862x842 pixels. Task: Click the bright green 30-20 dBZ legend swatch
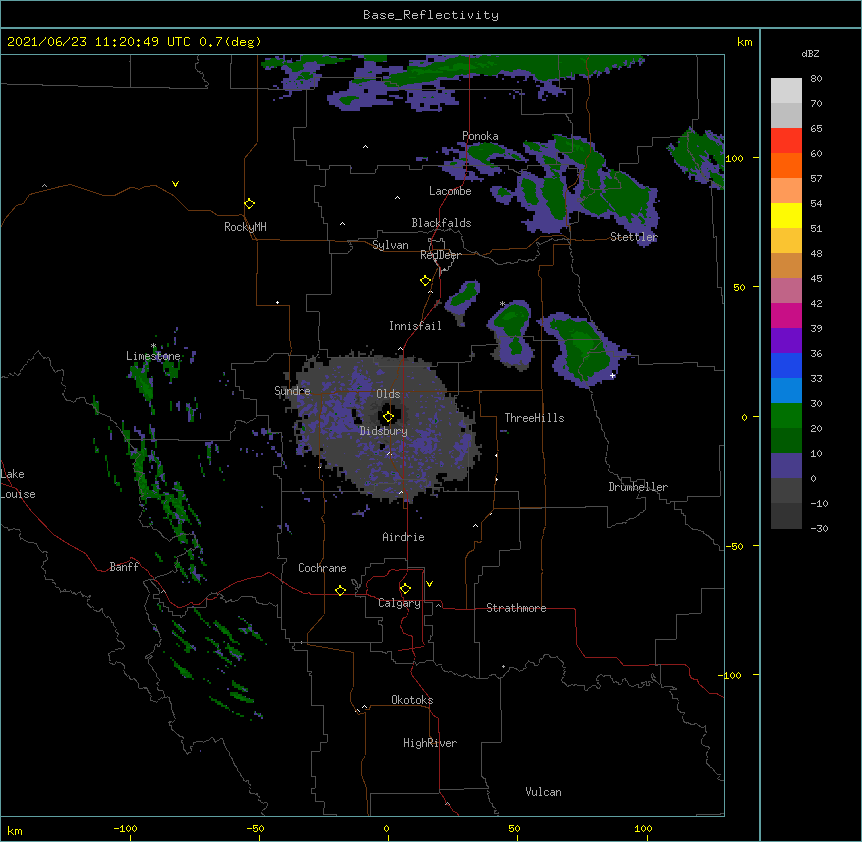point(786,416)
